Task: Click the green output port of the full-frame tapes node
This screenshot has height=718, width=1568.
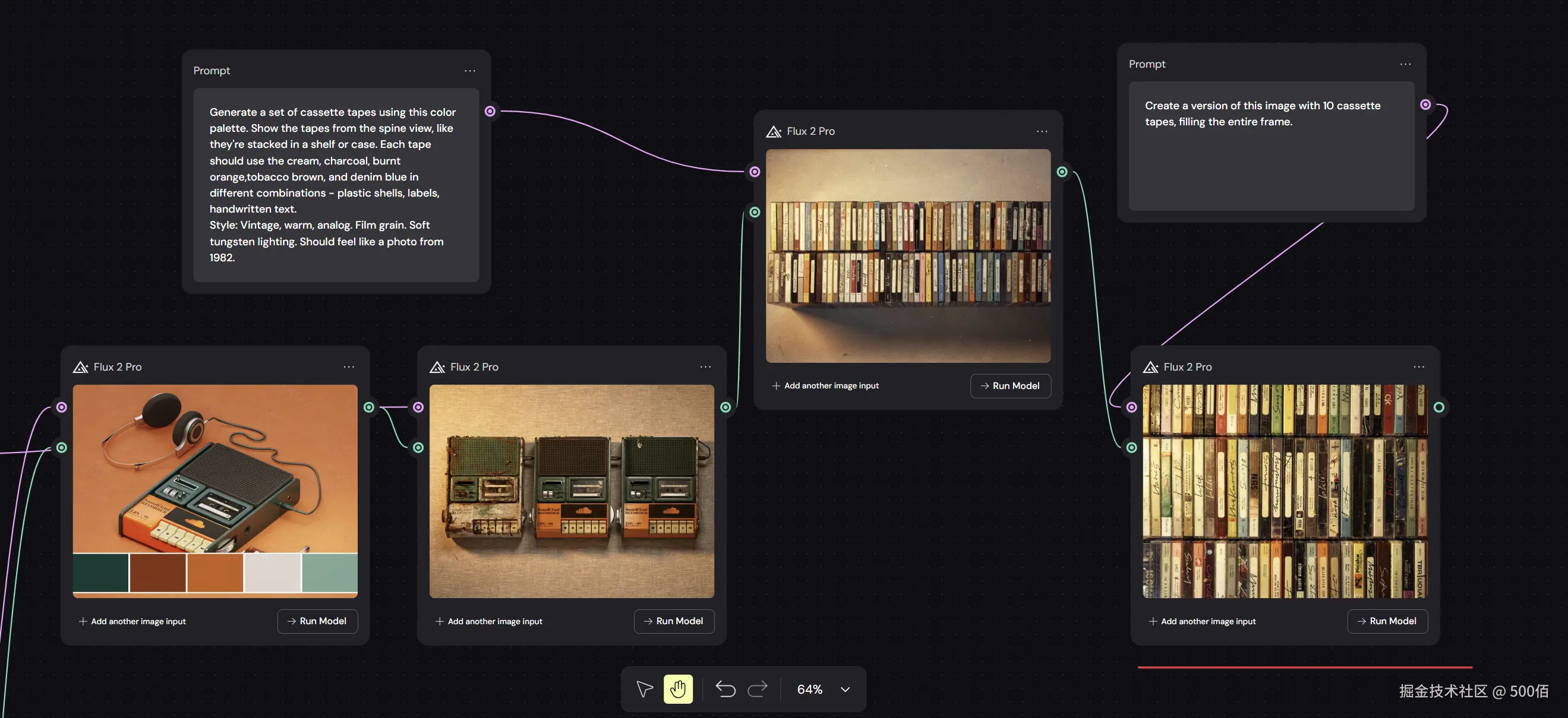Action: click(x=1439, y=407)
